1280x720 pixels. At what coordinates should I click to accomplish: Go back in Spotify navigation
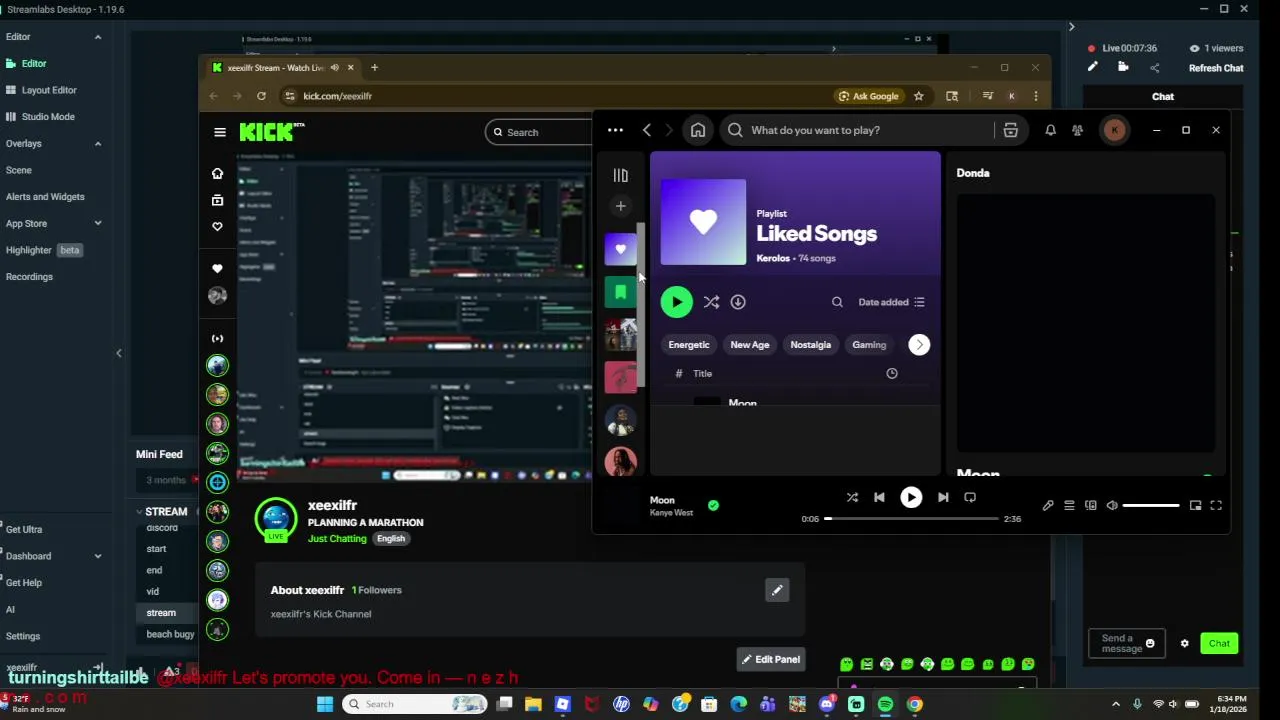647,130
